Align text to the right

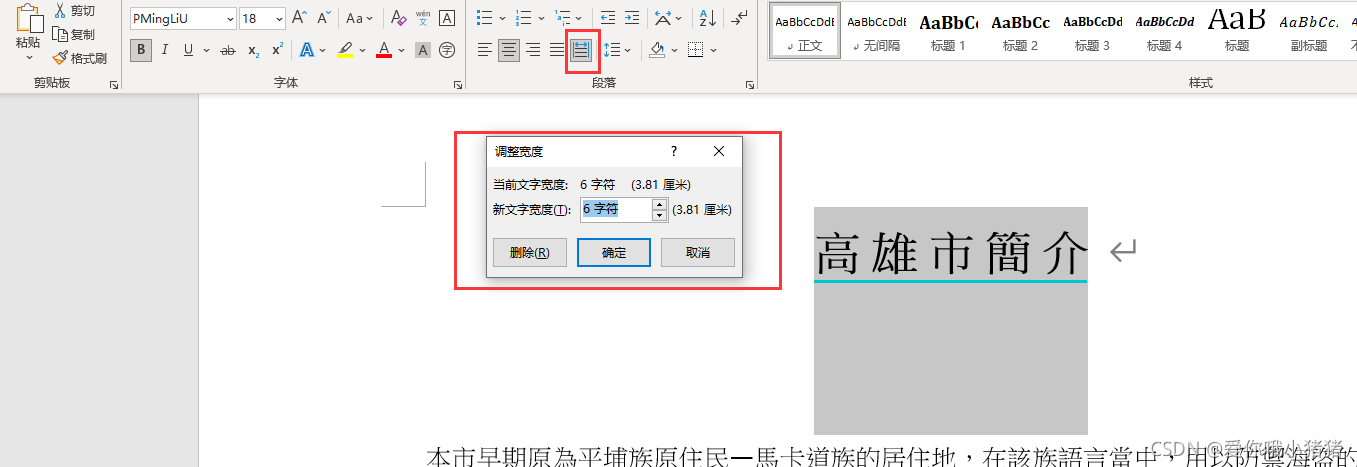(533, 50)
